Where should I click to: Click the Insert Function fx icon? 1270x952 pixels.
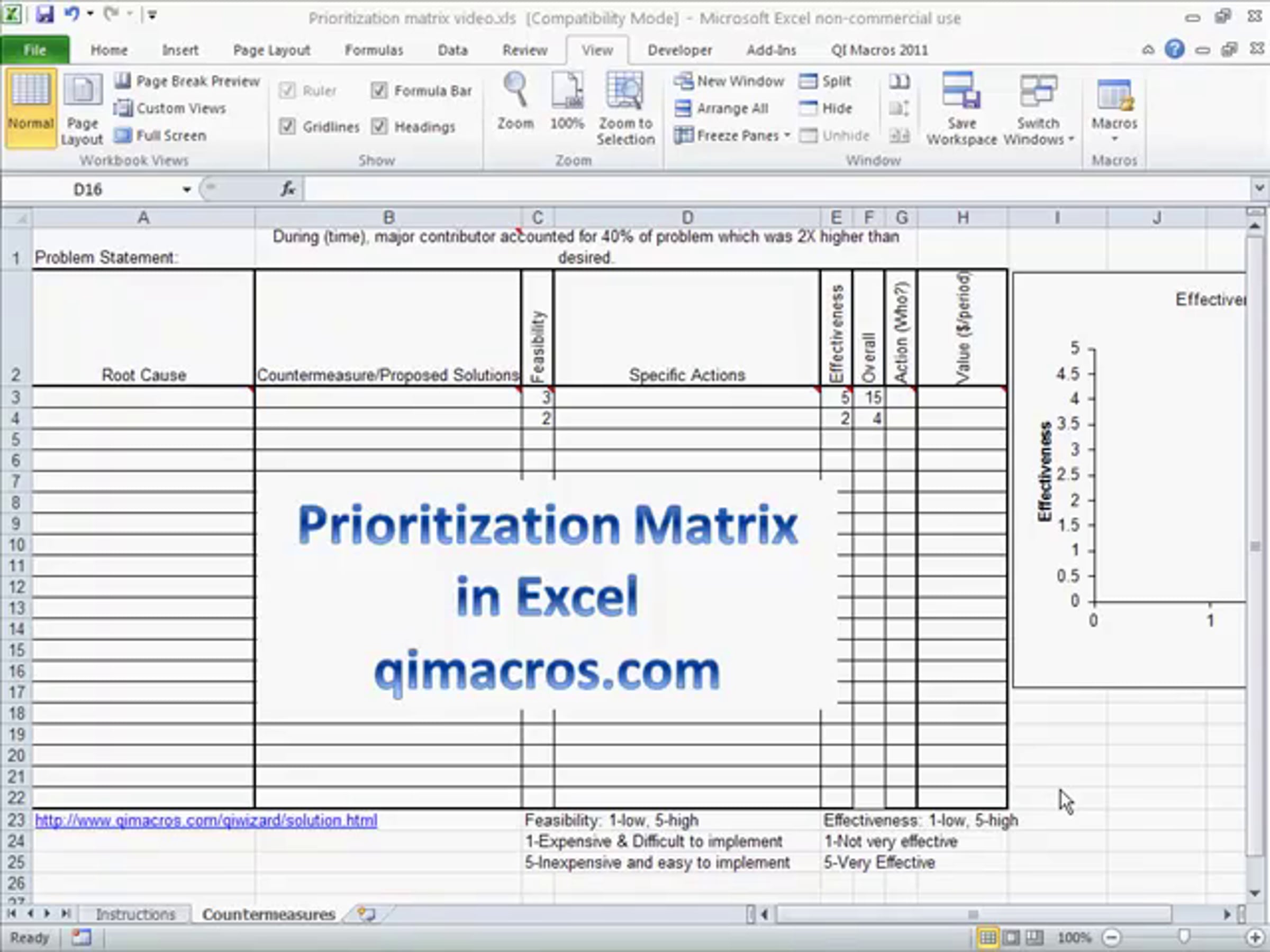pyautogui.click(x=288, y=189)
